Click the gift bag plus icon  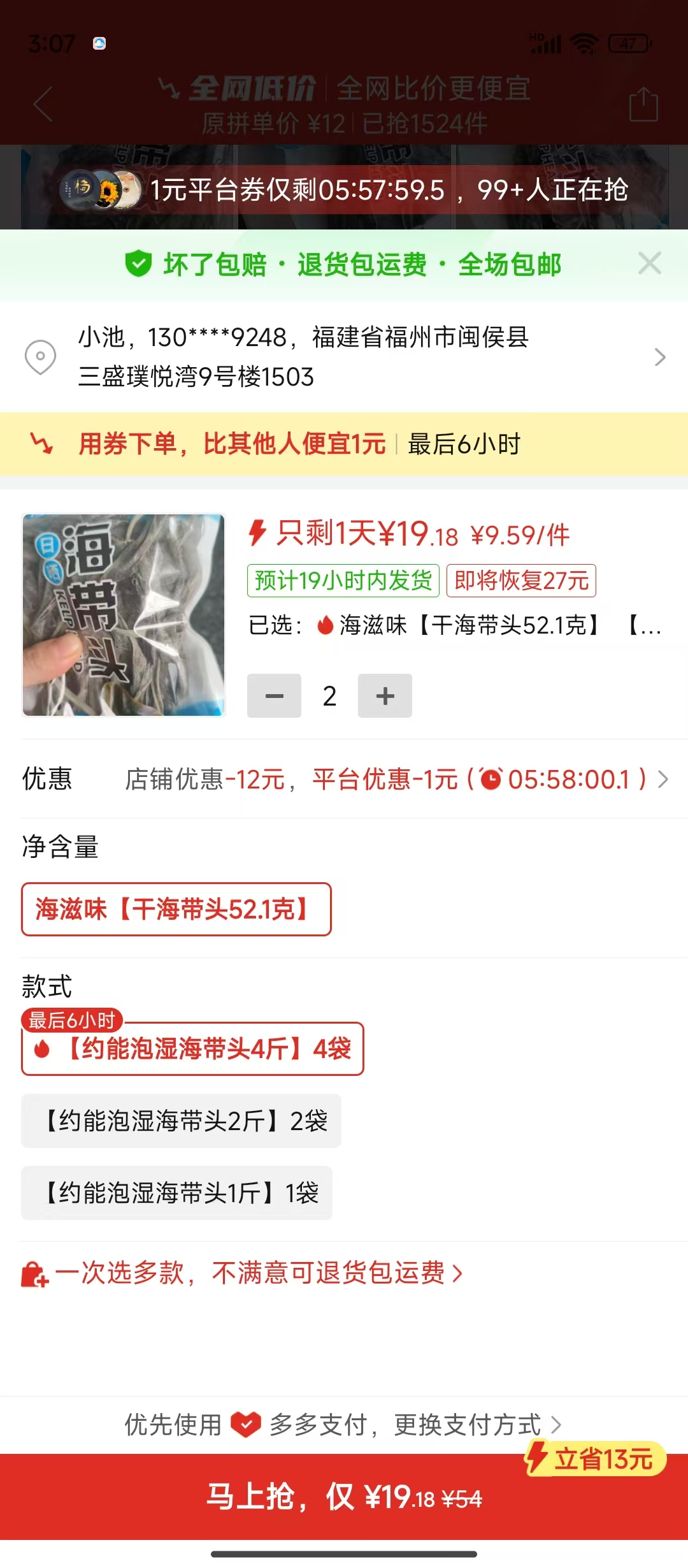(x=34, y=1274)
